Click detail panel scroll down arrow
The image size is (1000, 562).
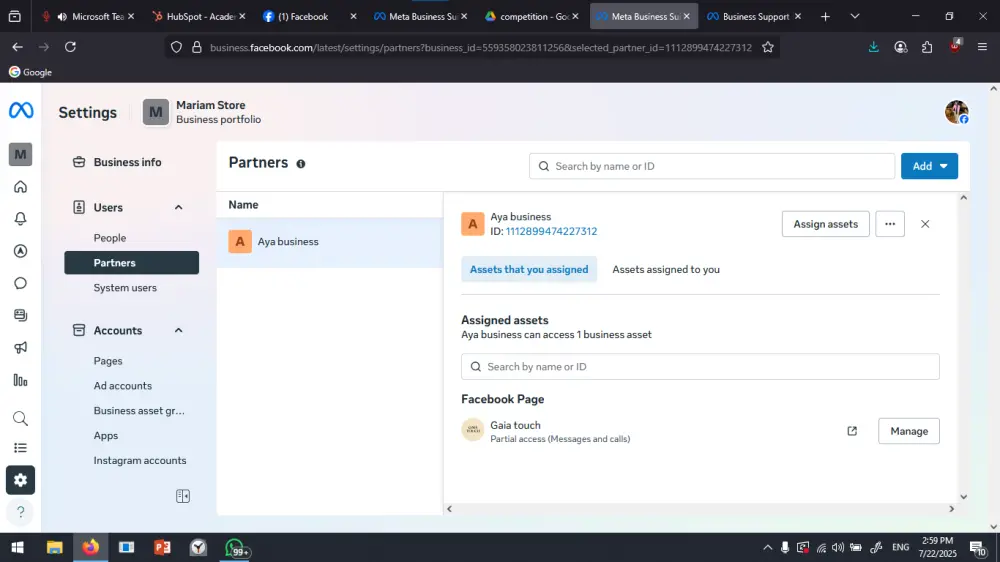964,497
